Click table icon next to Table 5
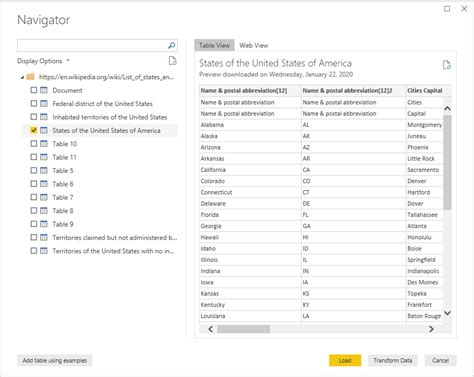The width and height of the screenshot is (474, 377). click(x=44, y=170)
